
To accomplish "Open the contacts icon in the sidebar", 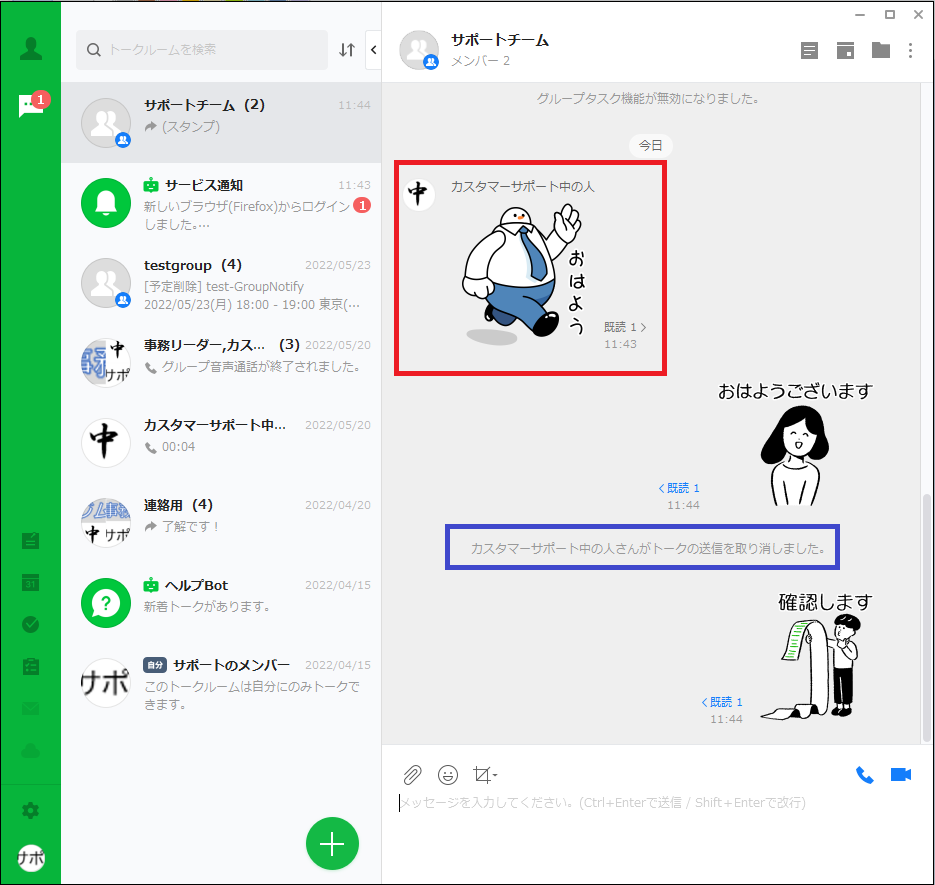I will point(30,48).
